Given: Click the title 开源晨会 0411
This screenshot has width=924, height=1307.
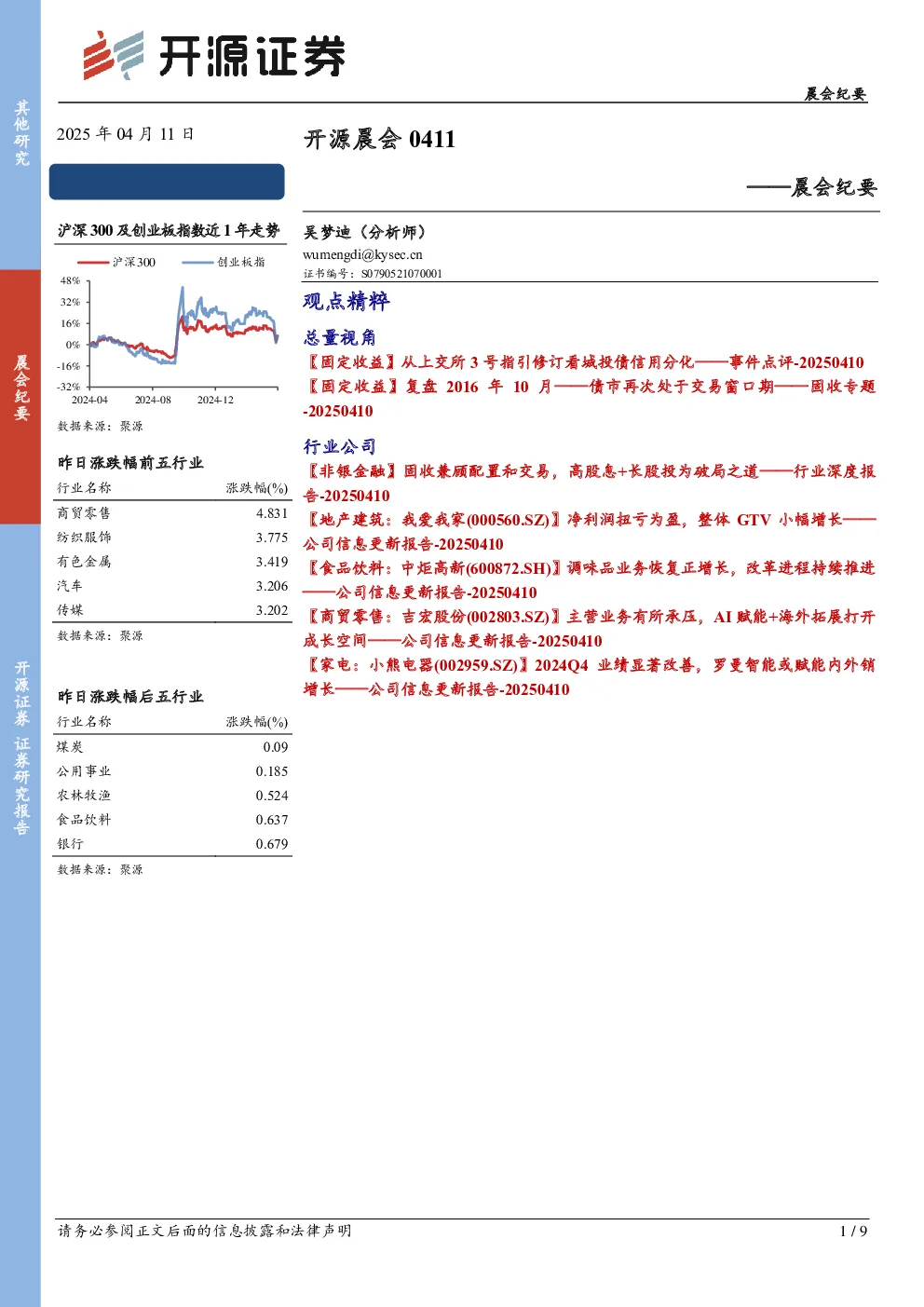Looking at the screenshot, I should [379, 140].
